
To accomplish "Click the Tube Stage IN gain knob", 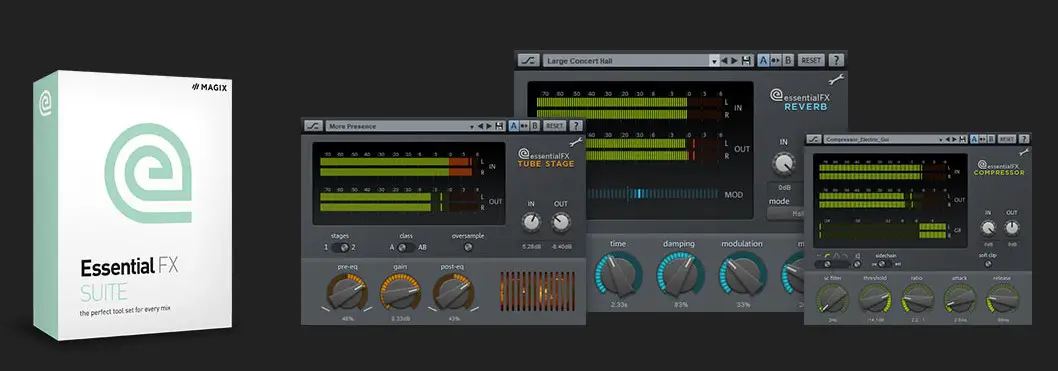I will (x=531, y=222).
